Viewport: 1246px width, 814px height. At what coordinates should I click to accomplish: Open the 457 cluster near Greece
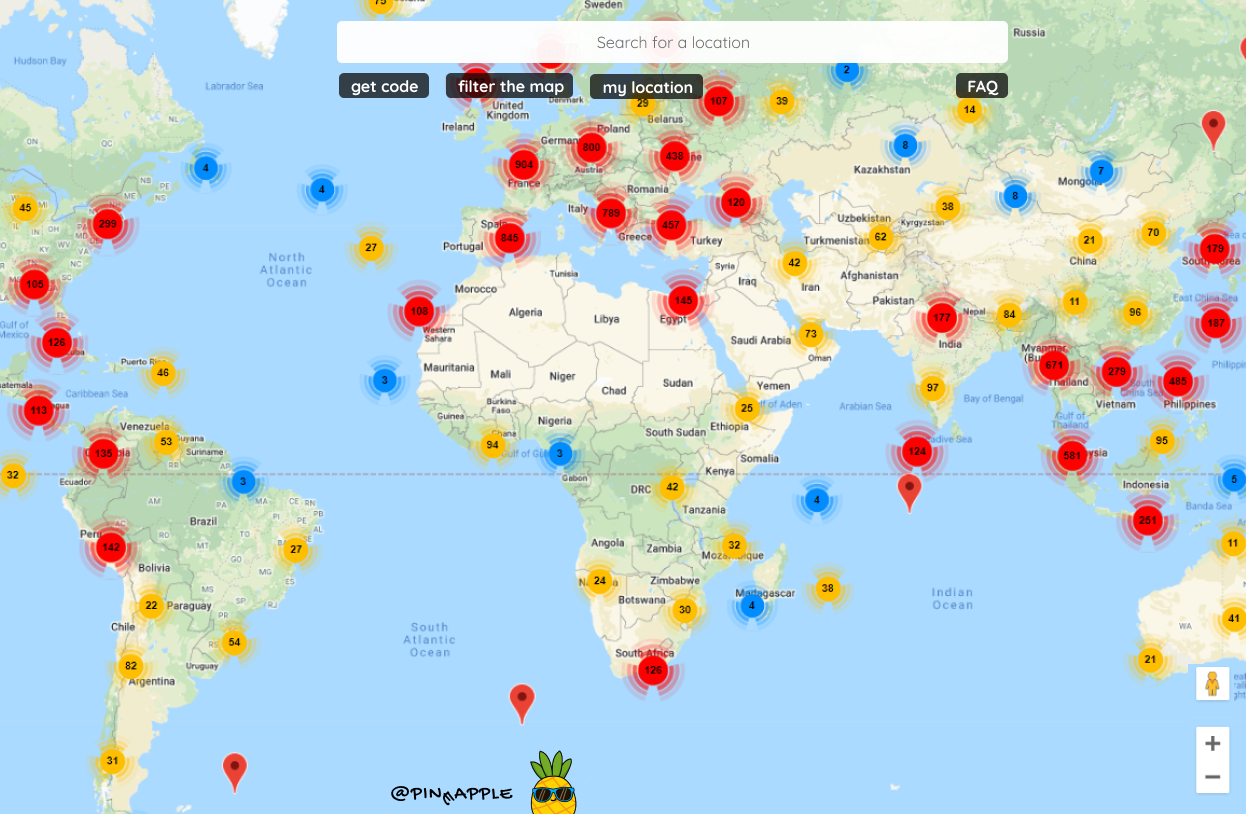(x=671, y=225)
